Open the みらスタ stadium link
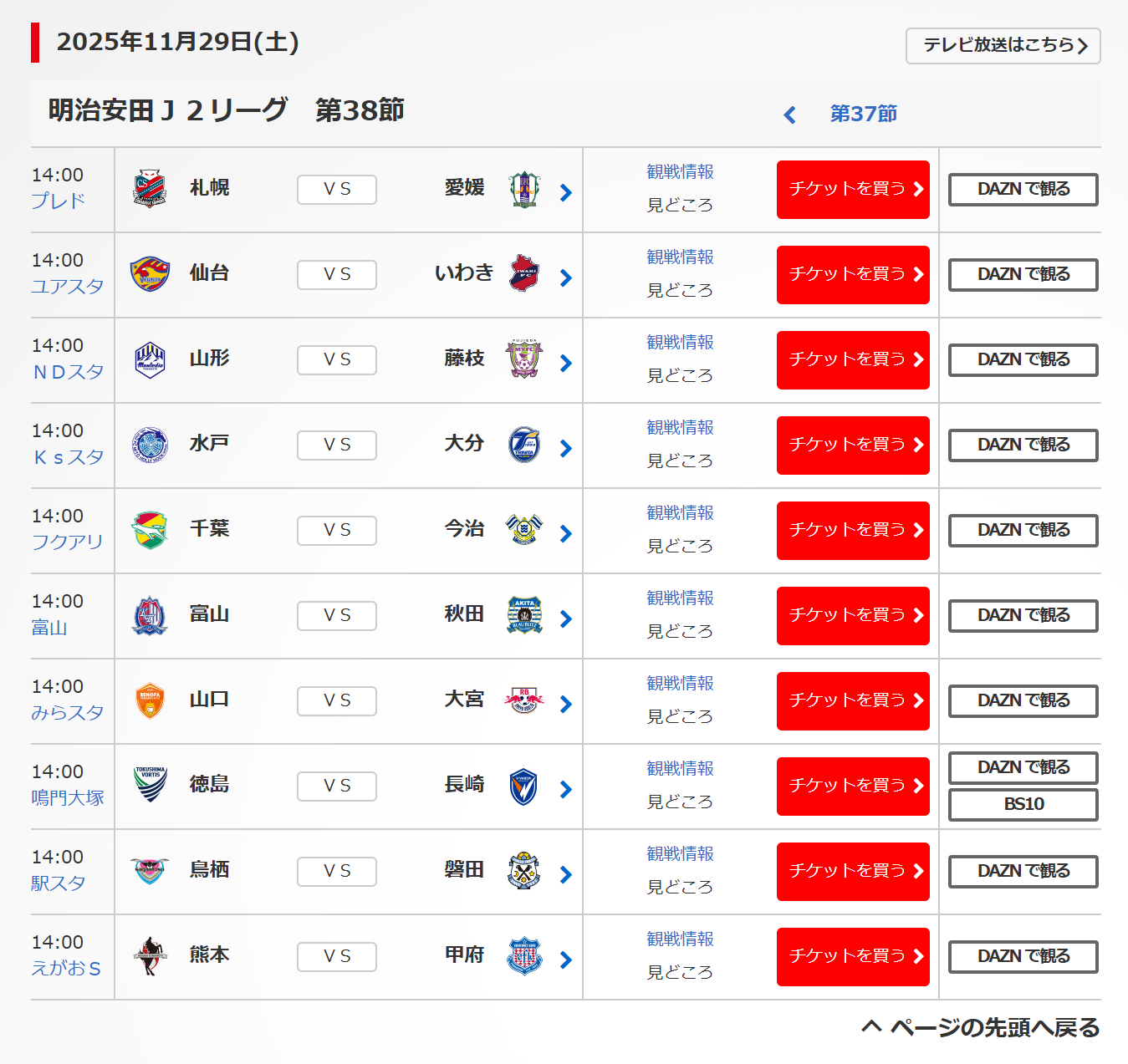 click(68, 713)
